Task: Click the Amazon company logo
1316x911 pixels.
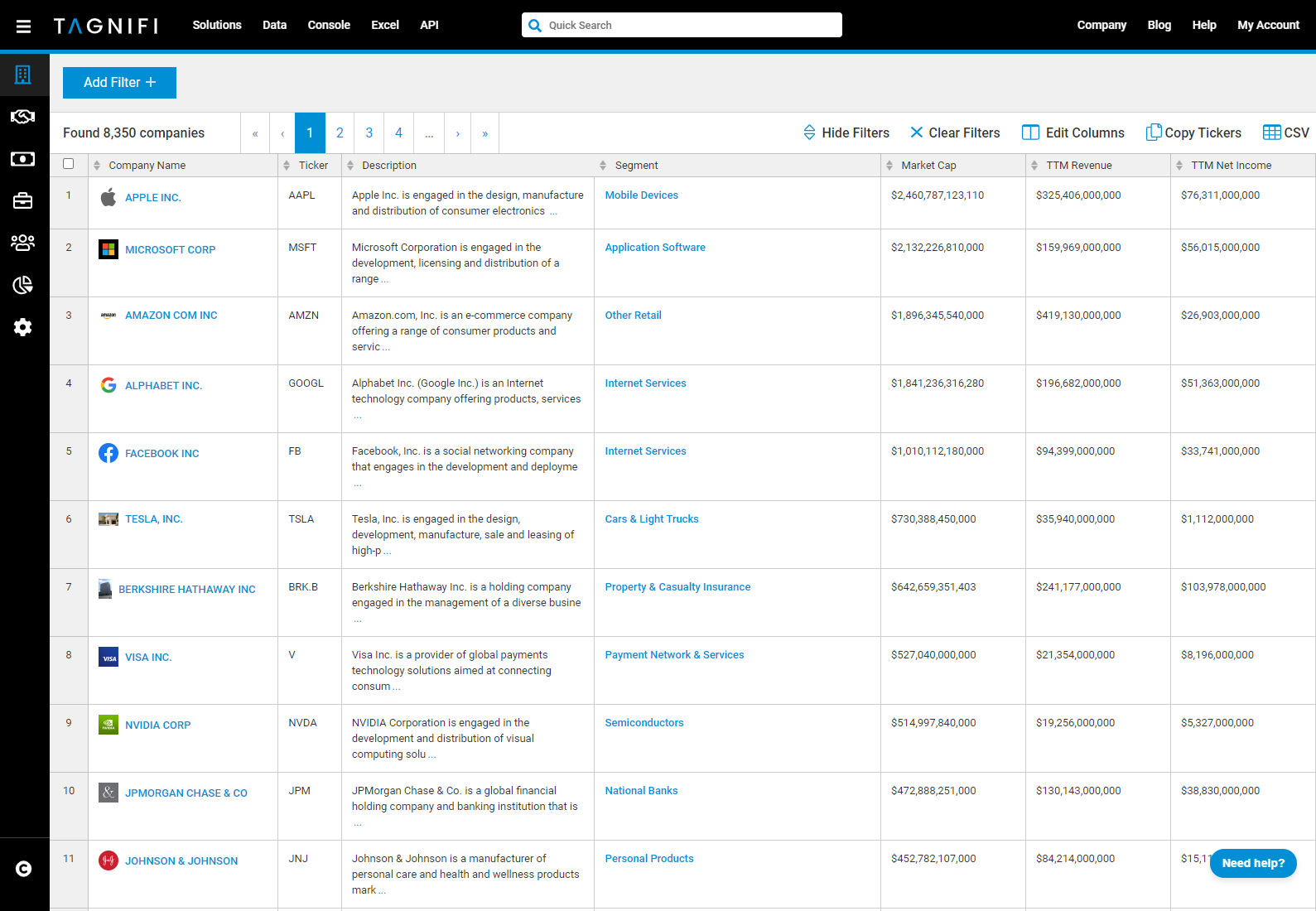Action: click(108, 316)
